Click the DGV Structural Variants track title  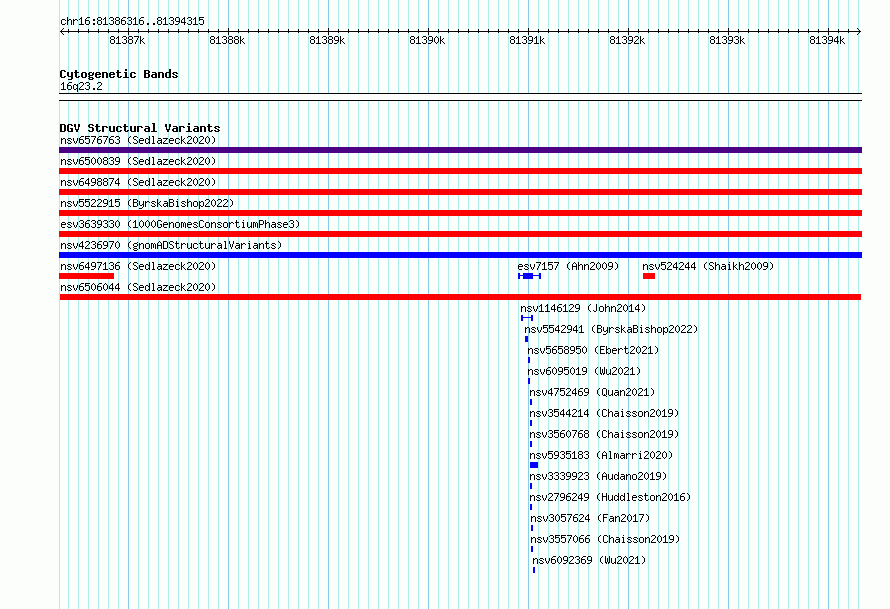tap(140, 128)
